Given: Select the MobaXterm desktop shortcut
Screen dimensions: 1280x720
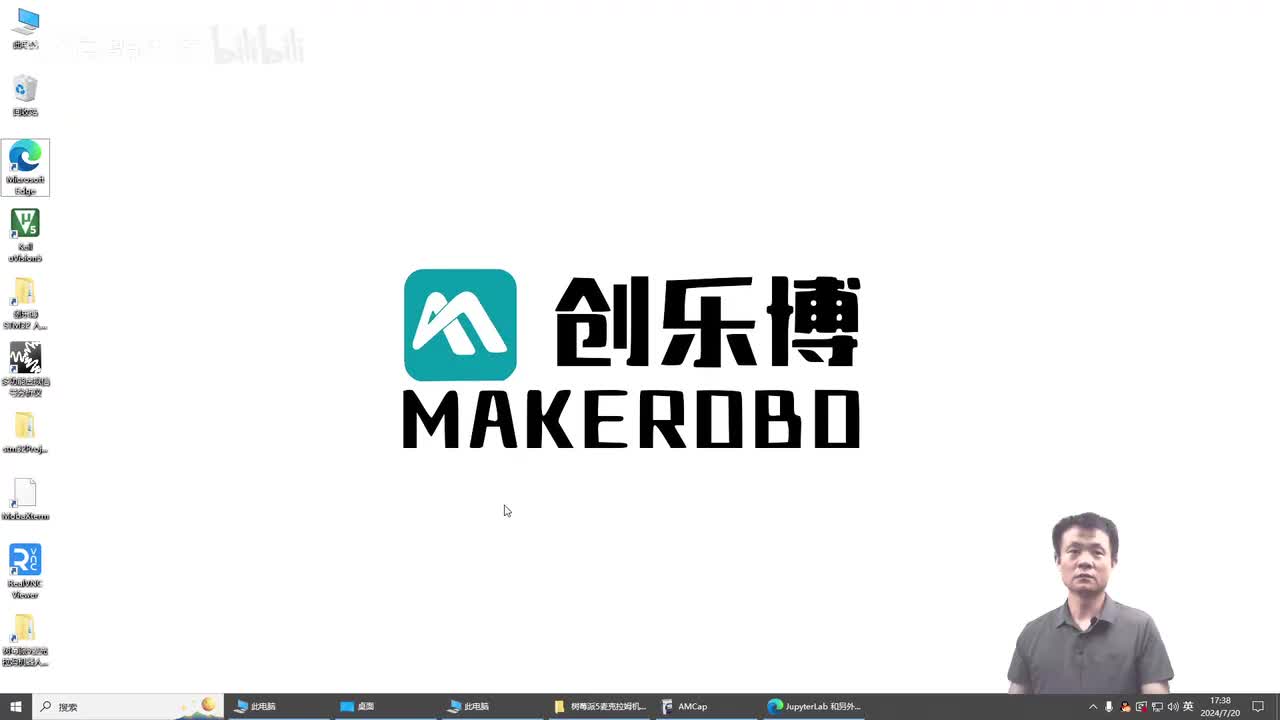Looking at the screenshot, I should (x=25, y=500).
